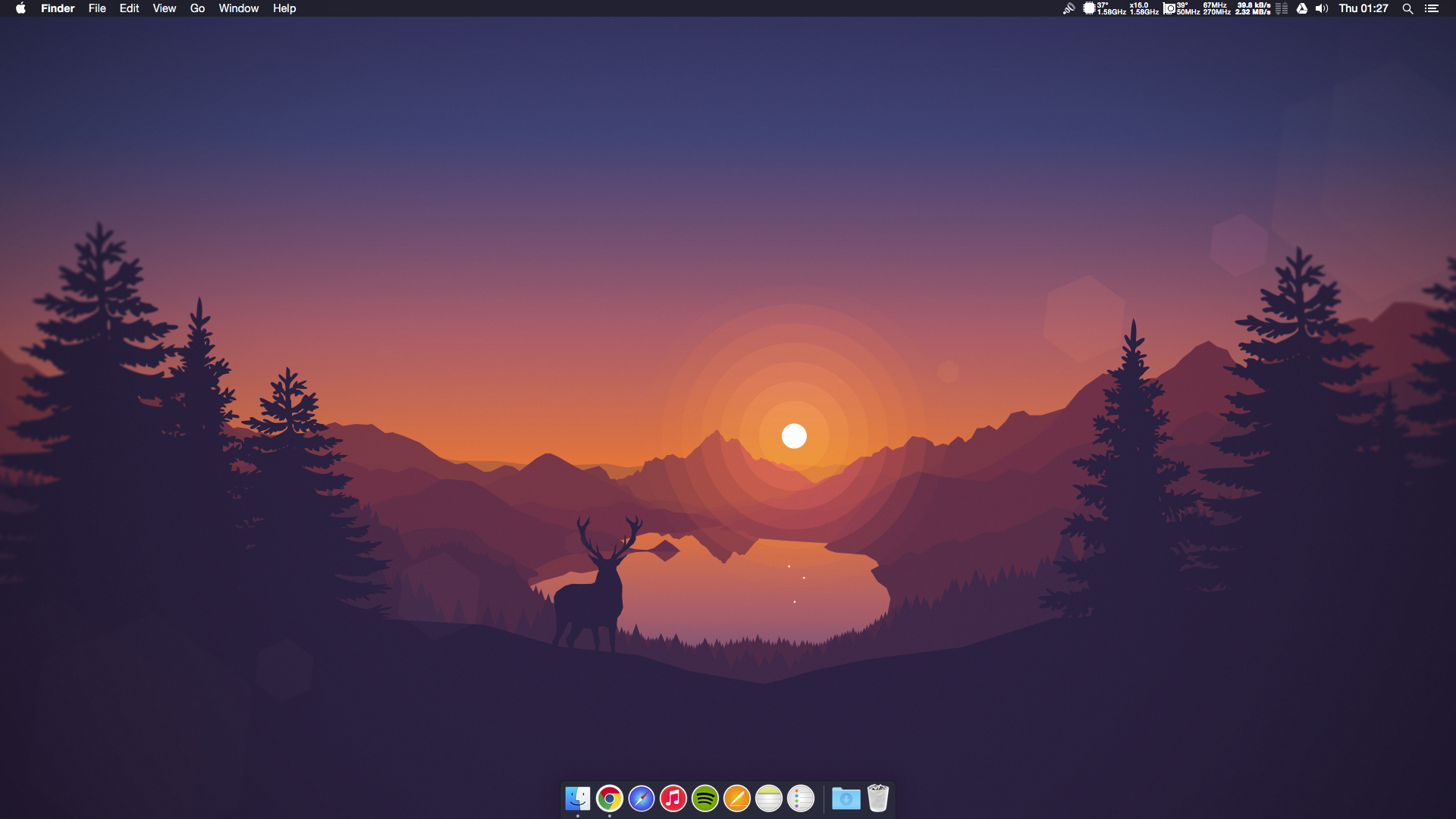Click the Thu 01:27 clock
The image size is (1456, 819).
coord(1363,8)
